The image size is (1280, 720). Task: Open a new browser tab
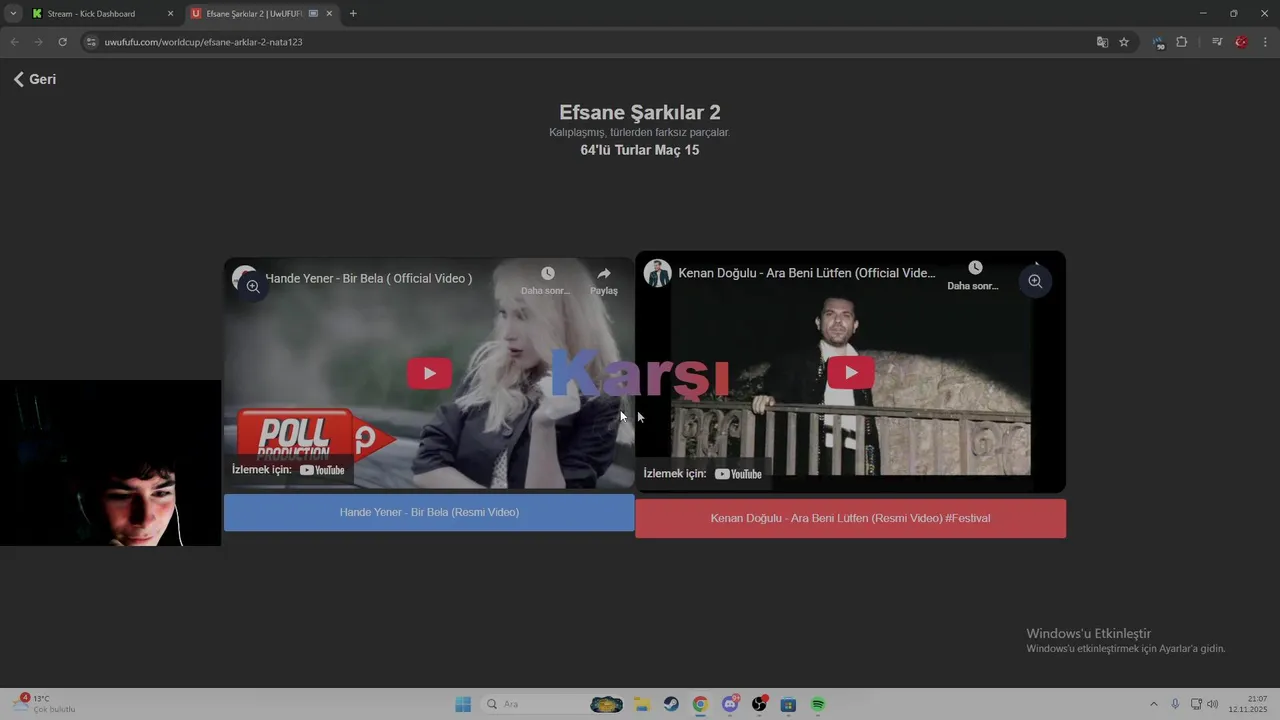coord(353,14)
